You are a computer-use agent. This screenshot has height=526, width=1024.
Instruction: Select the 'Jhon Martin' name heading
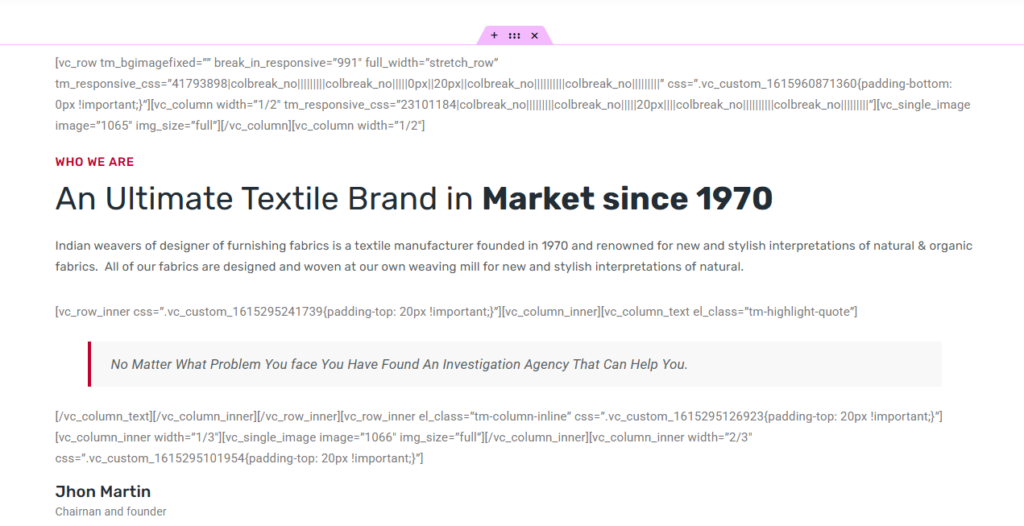point(103,491)
